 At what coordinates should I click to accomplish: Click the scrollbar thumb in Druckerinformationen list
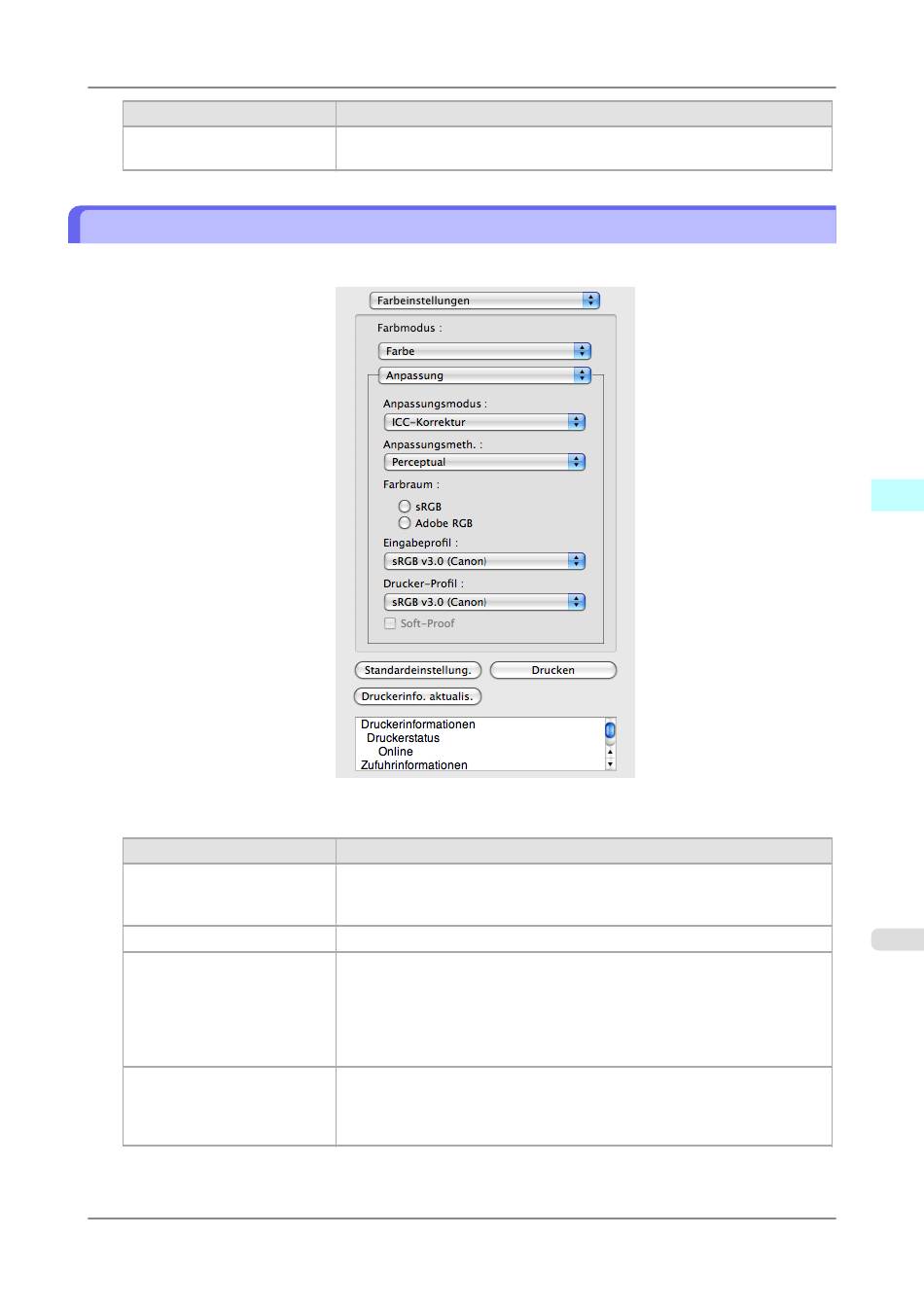[610, 729]
